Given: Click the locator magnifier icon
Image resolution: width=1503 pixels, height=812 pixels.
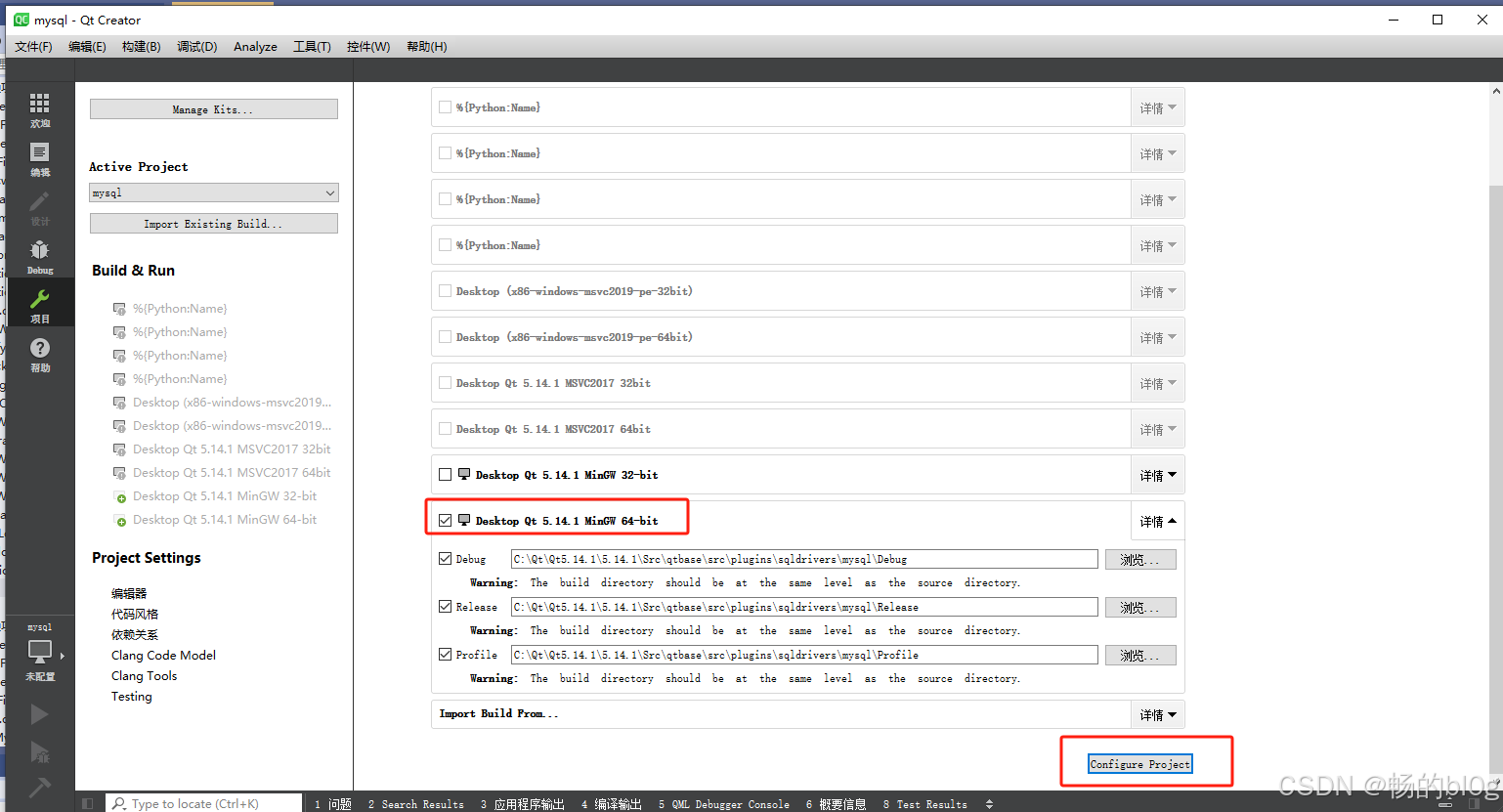Looking at the screenshot, I should [119, 803].
